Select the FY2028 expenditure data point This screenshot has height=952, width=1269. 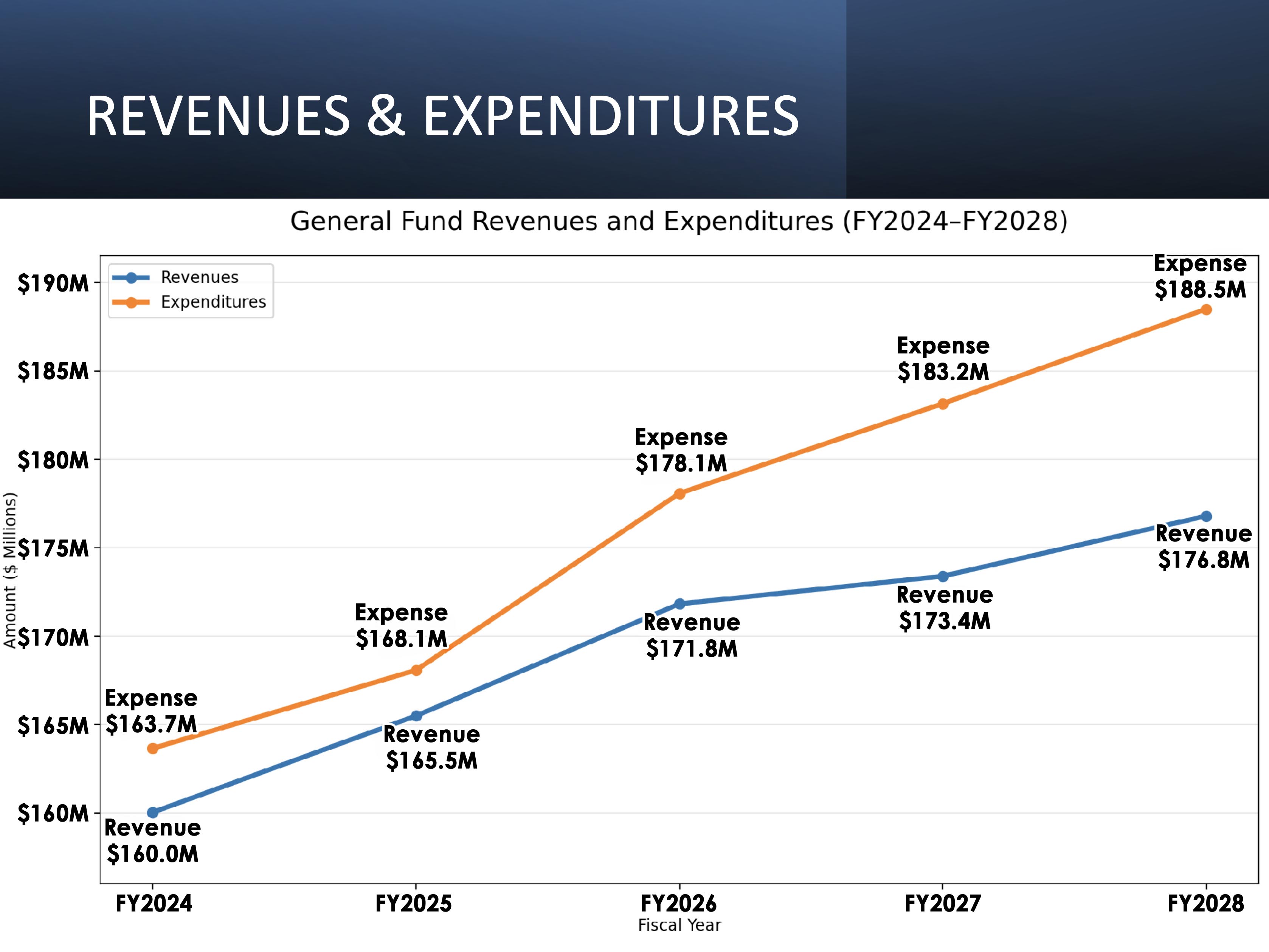[x=1206, y=310]
